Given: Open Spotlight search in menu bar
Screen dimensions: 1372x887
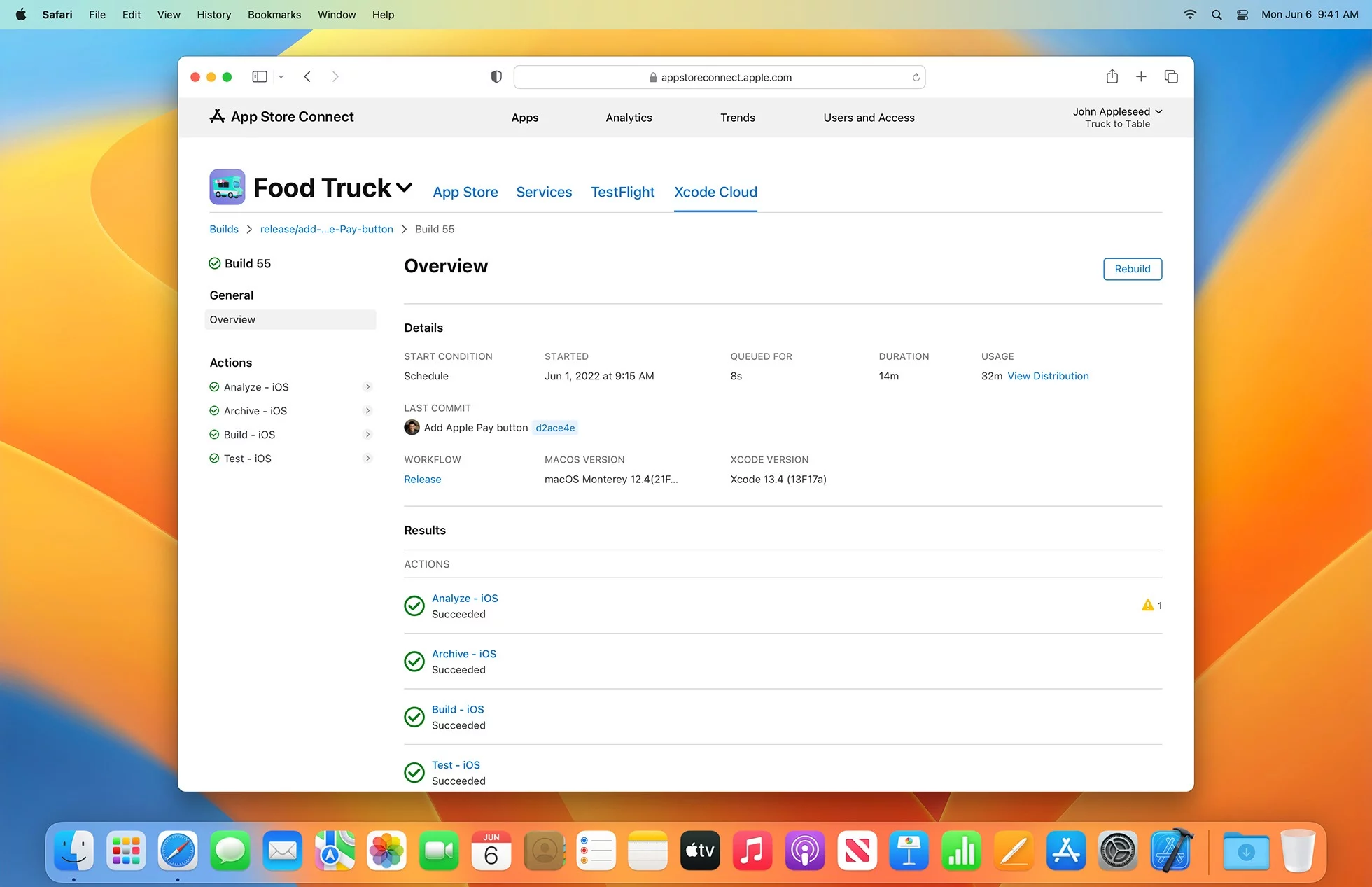Looking at the screenshot, I should [1217, 14].
